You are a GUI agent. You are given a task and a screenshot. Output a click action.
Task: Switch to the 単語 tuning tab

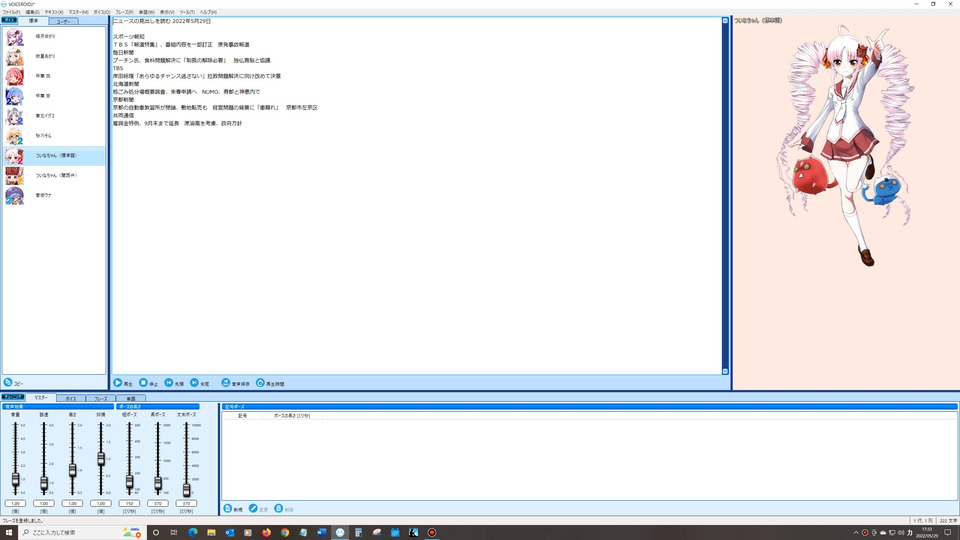coord(130,399)
